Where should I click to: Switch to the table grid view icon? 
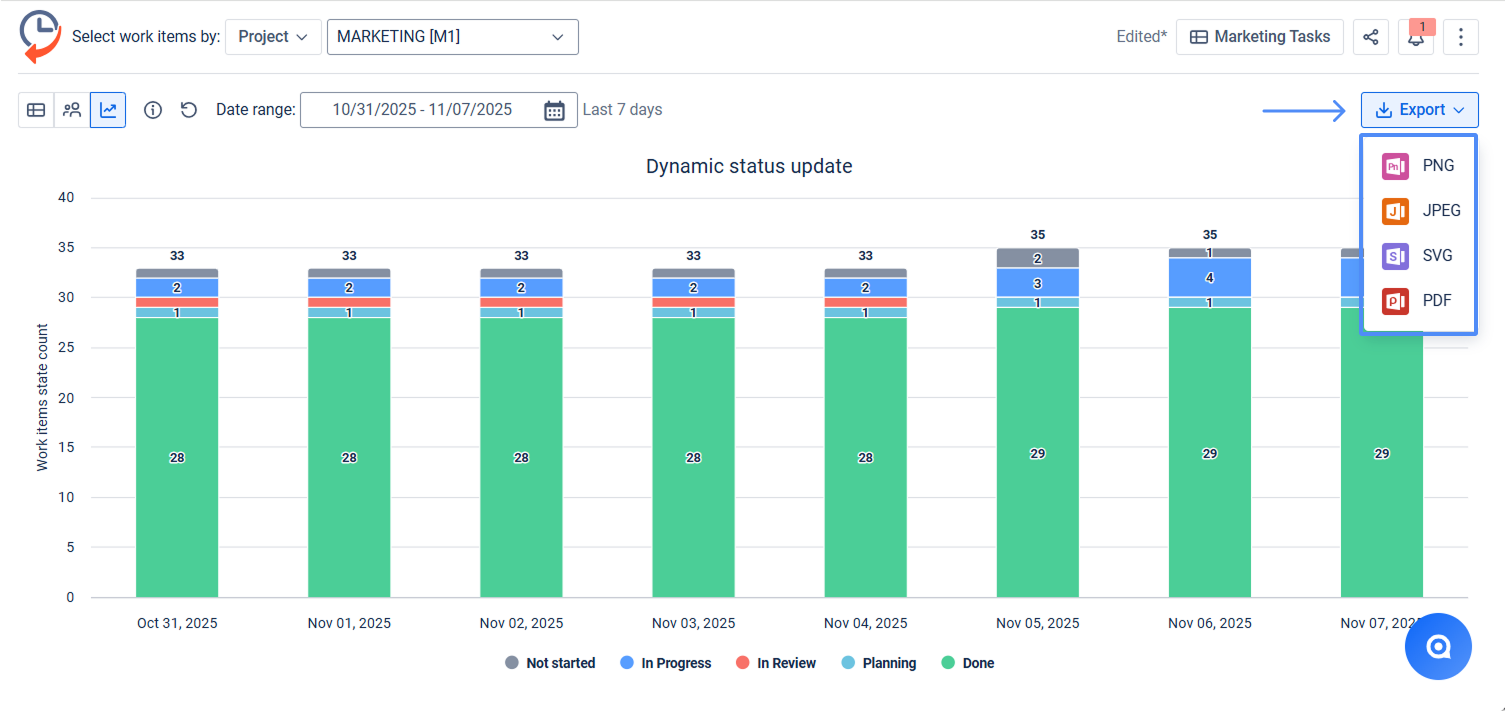[x=36, y=110]
